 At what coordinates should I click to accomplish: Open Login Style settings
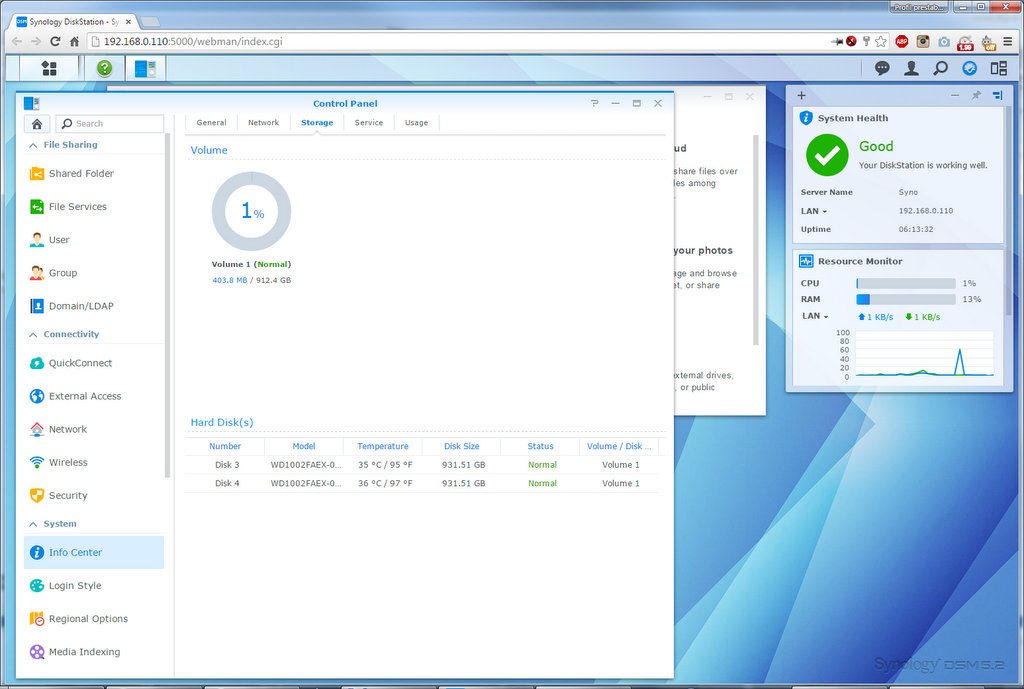pos(93,586)
